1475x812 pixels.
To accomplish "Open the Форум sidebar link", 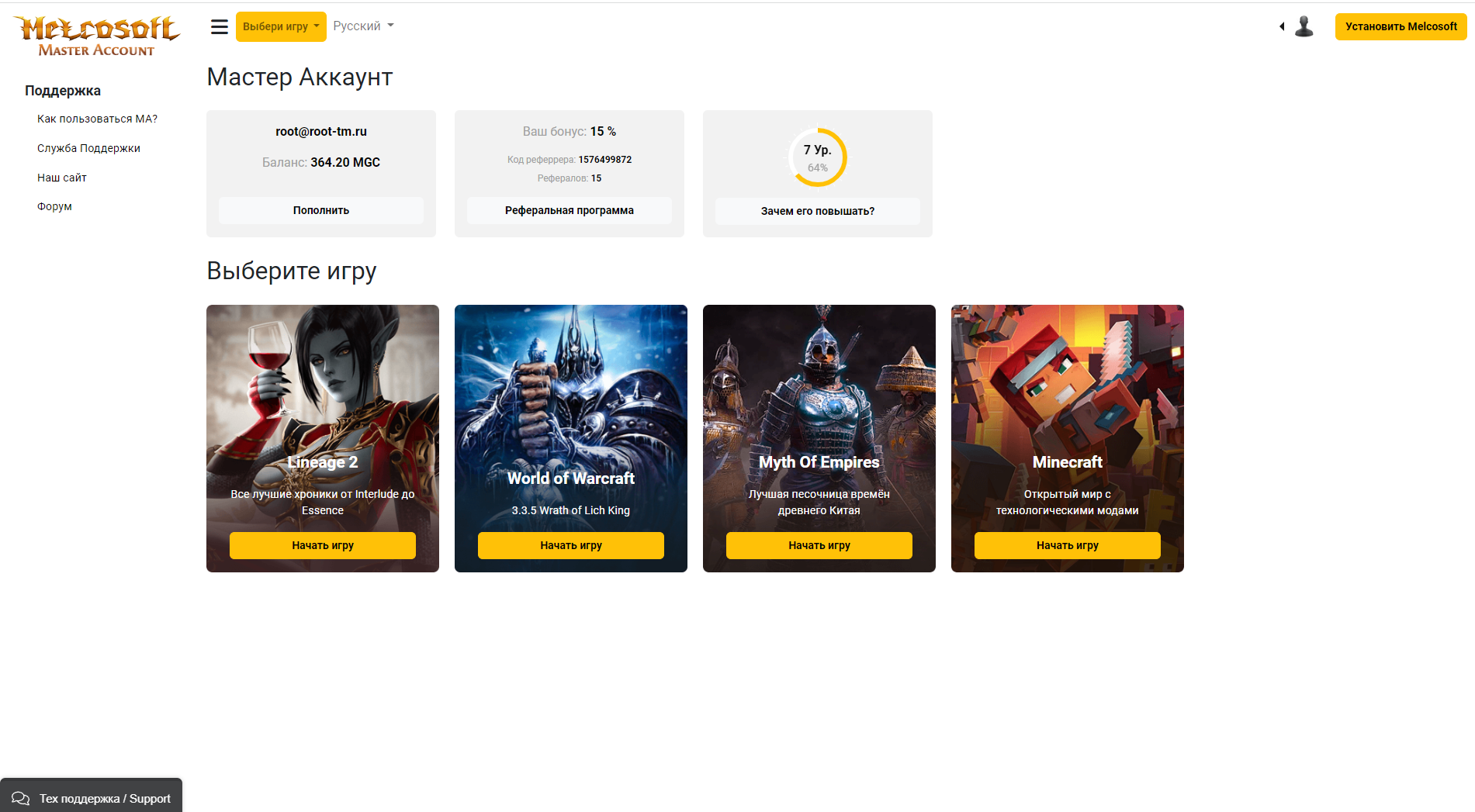I will pyautogui.click(x=54, y=206).
